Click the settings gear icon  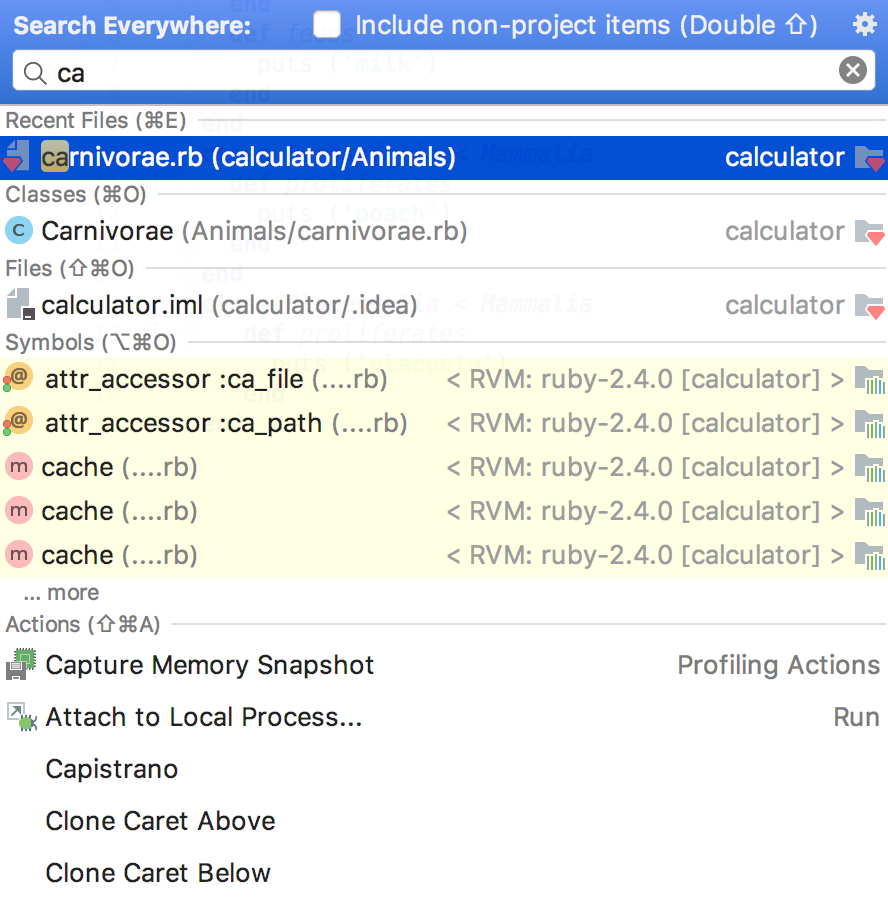click(864, 25)
